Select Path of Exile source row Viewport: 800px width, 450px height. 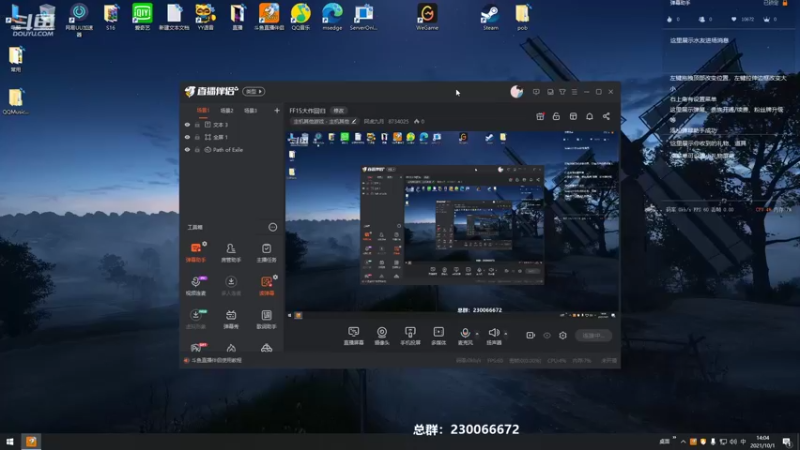(x=232, y=150)
